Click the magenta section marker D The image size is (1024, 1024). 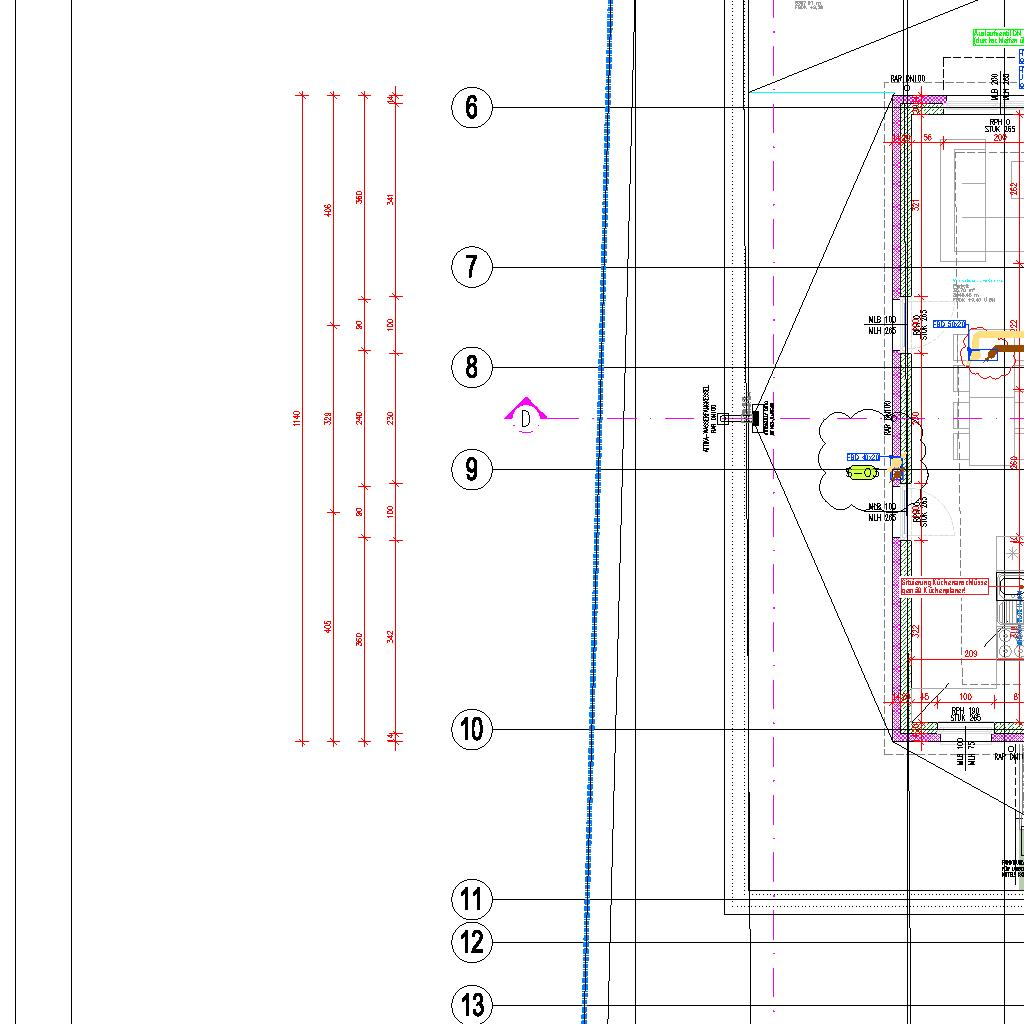pos(526,416)
